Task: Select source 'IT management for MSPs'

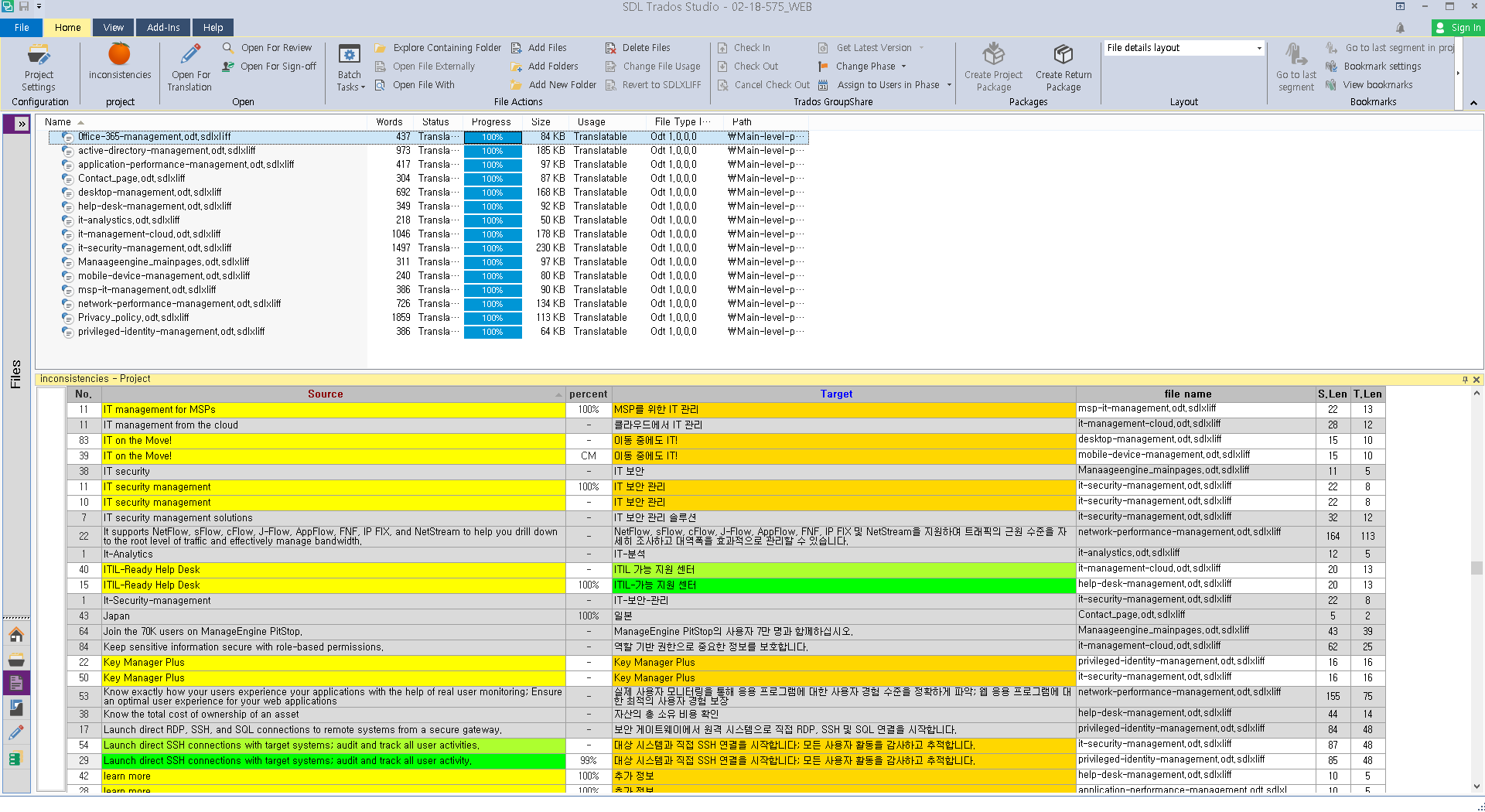Action: click(333, 410)
